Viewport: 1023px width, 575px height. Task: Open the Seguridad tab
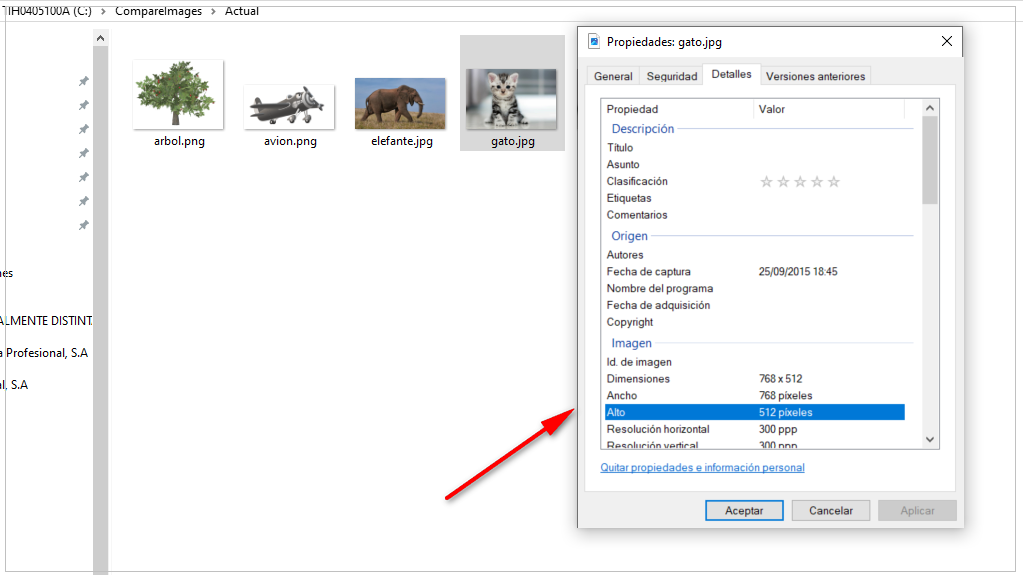(x=671, y=76)
